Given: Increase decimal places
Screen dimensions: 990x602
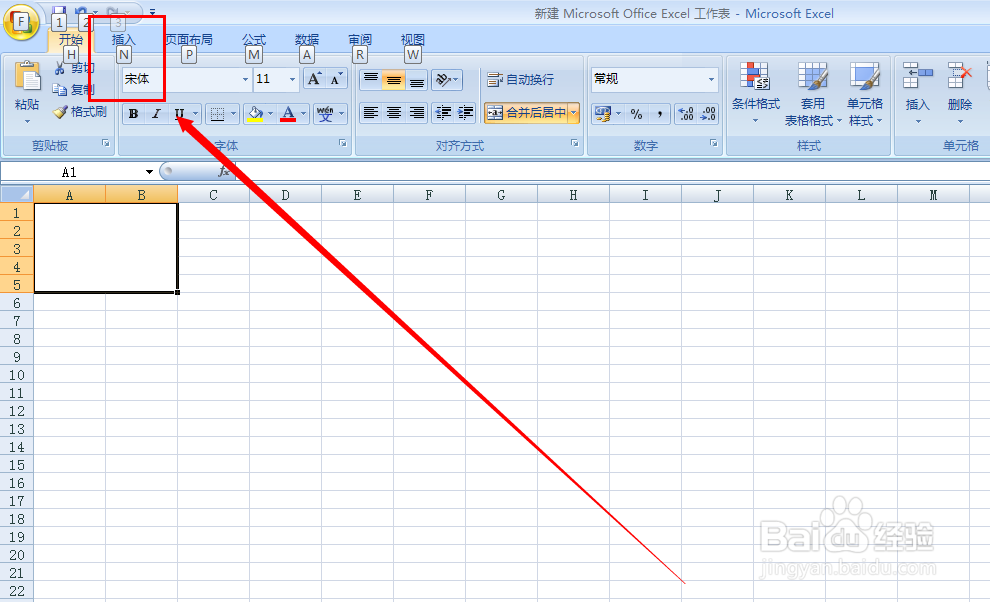Looking at the screenshot, I should (686, 114).
